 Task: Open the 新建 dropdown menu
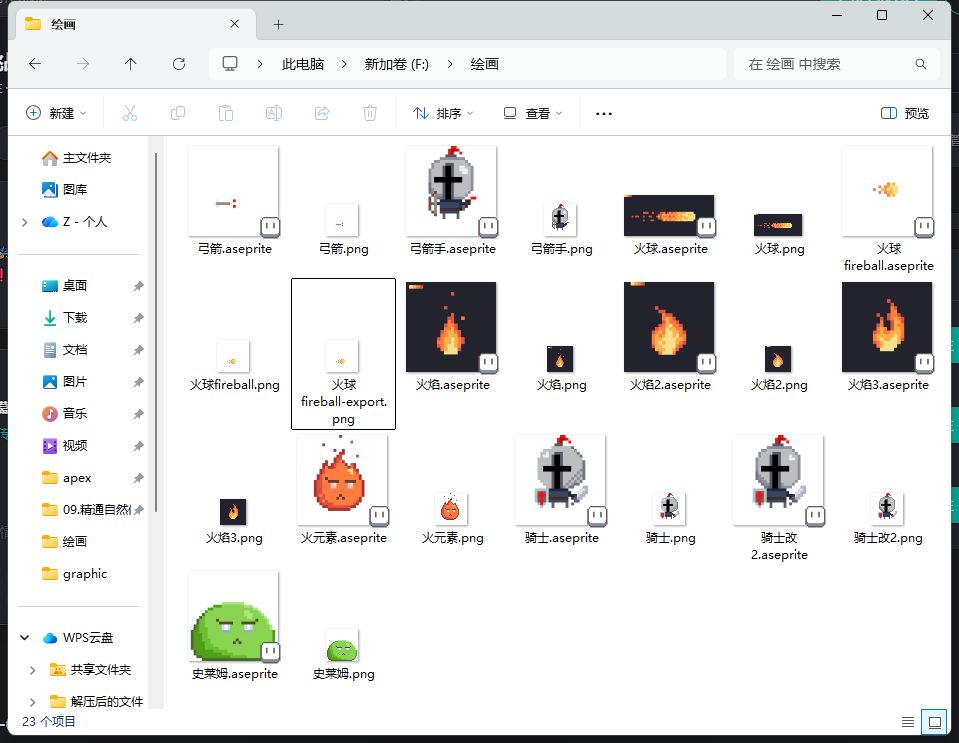click(x=56, y=113)
